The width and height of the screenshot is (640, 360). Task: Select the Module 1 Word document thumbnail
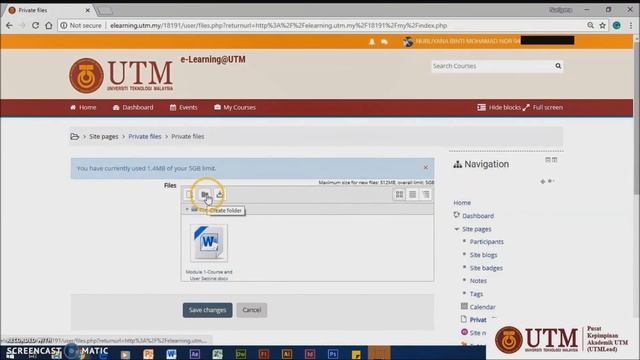(x=209, y=243)
